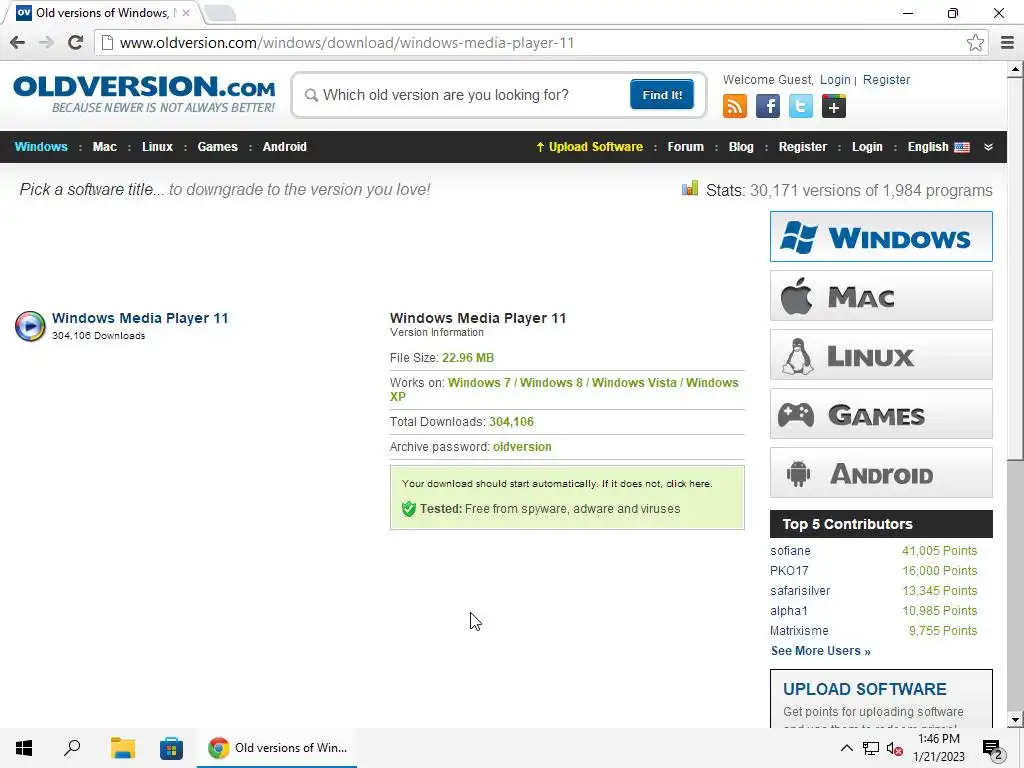This screenshot has width=1024, height=768.
Task: Open contributor safarisilver's profile
Action: click(x=800, y=591)
